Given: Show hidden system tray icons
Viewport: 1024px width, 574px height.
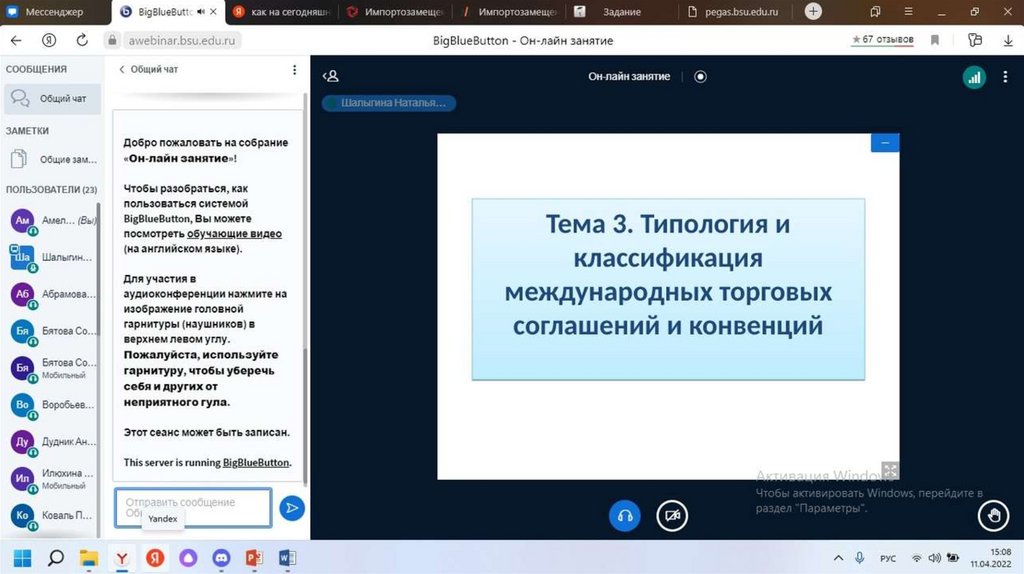Looking at the screenshot, I should [838, 558].
